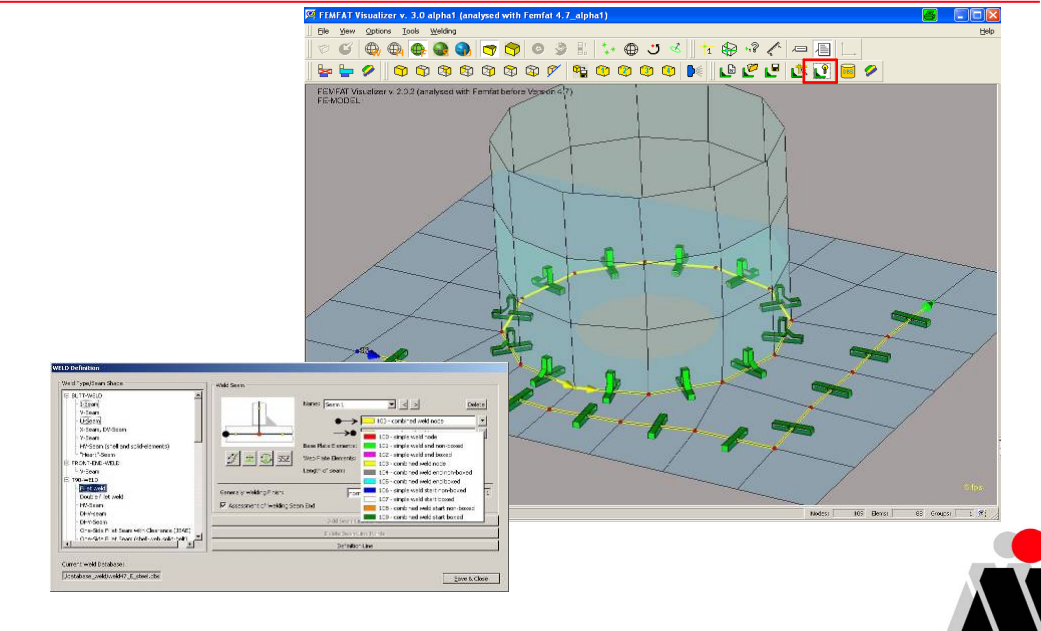Click the yellow box icon numbered 2
Image resolution: width=1041 pixels, height=631 pixels.
(x=625, y=71)
